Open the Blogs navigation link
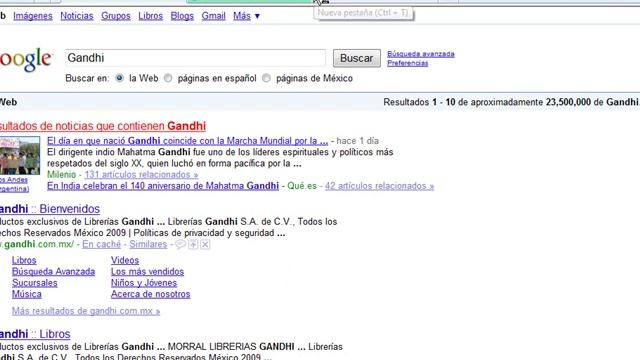The image size is (640, 360). tap(182, 16)
